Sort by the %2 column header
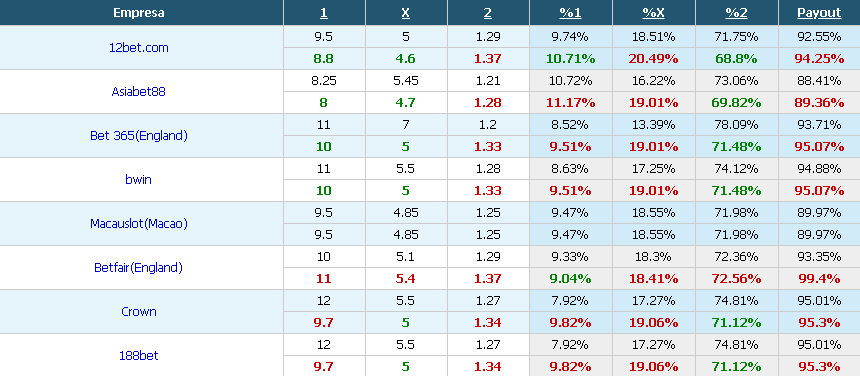860x376 pixels. [x=736, y=13]
